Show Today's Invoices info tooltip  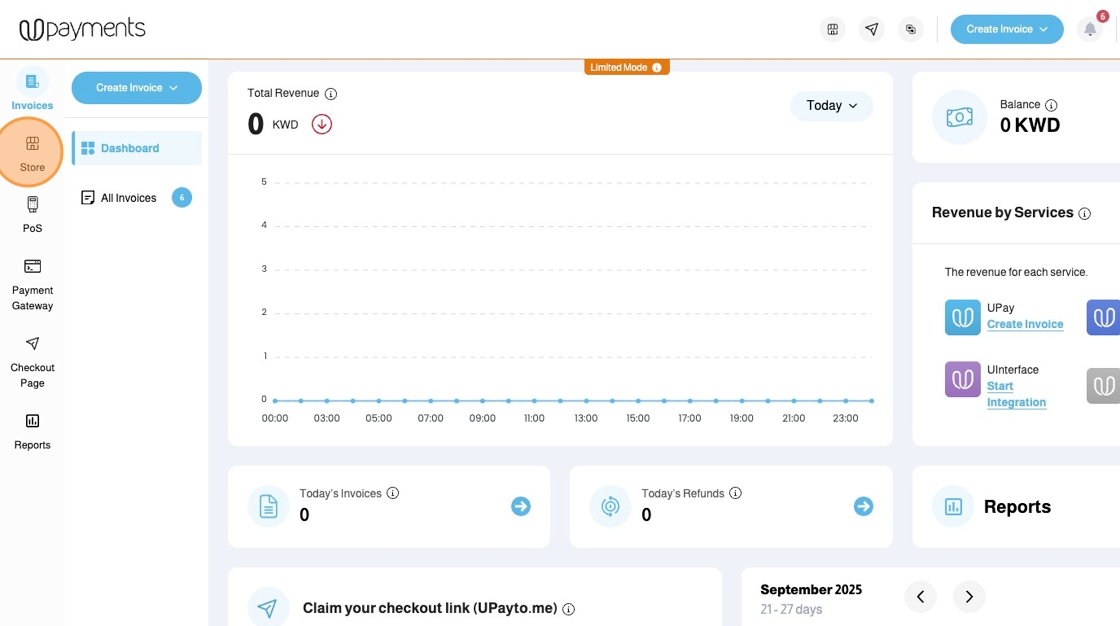click(x=393, y=493)
